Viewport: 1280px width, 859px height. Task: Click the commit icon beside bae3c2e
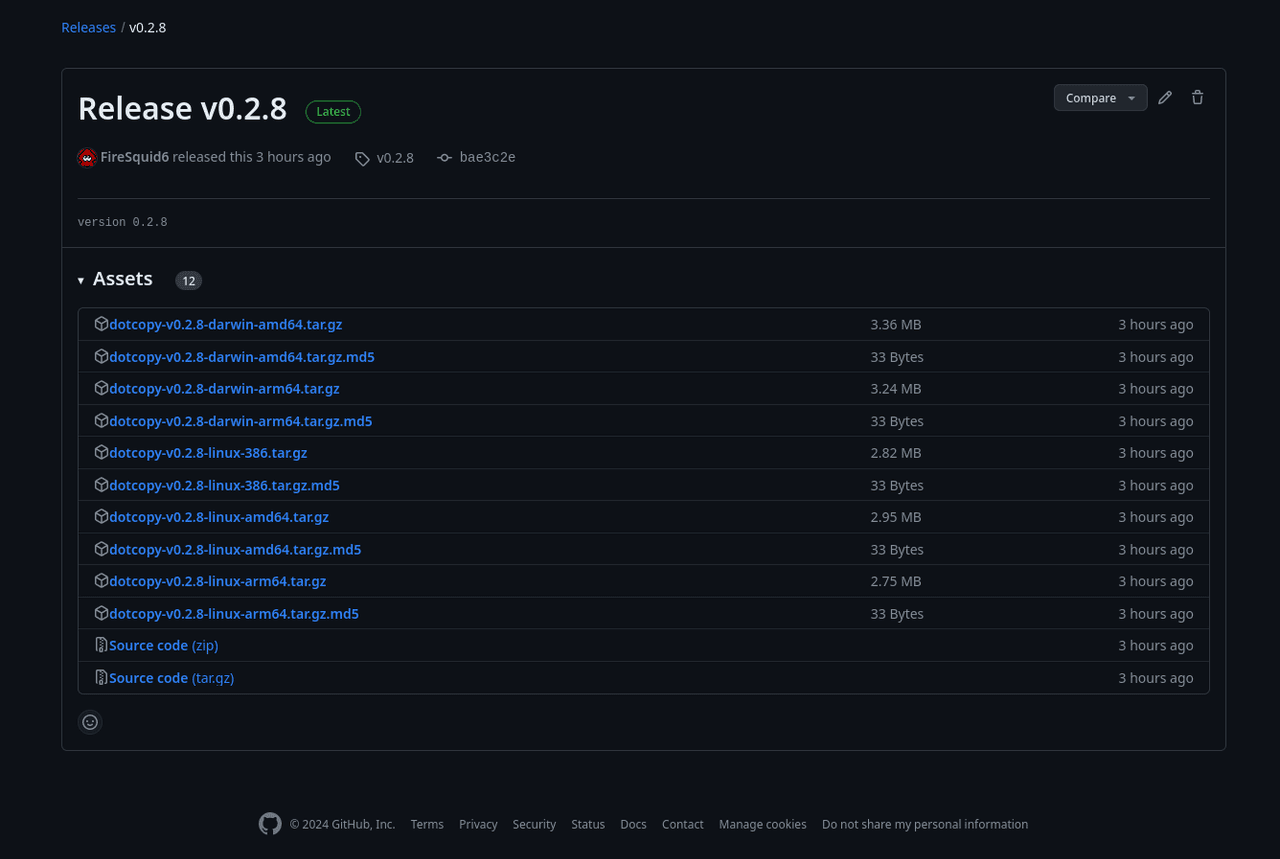(445, 158)
